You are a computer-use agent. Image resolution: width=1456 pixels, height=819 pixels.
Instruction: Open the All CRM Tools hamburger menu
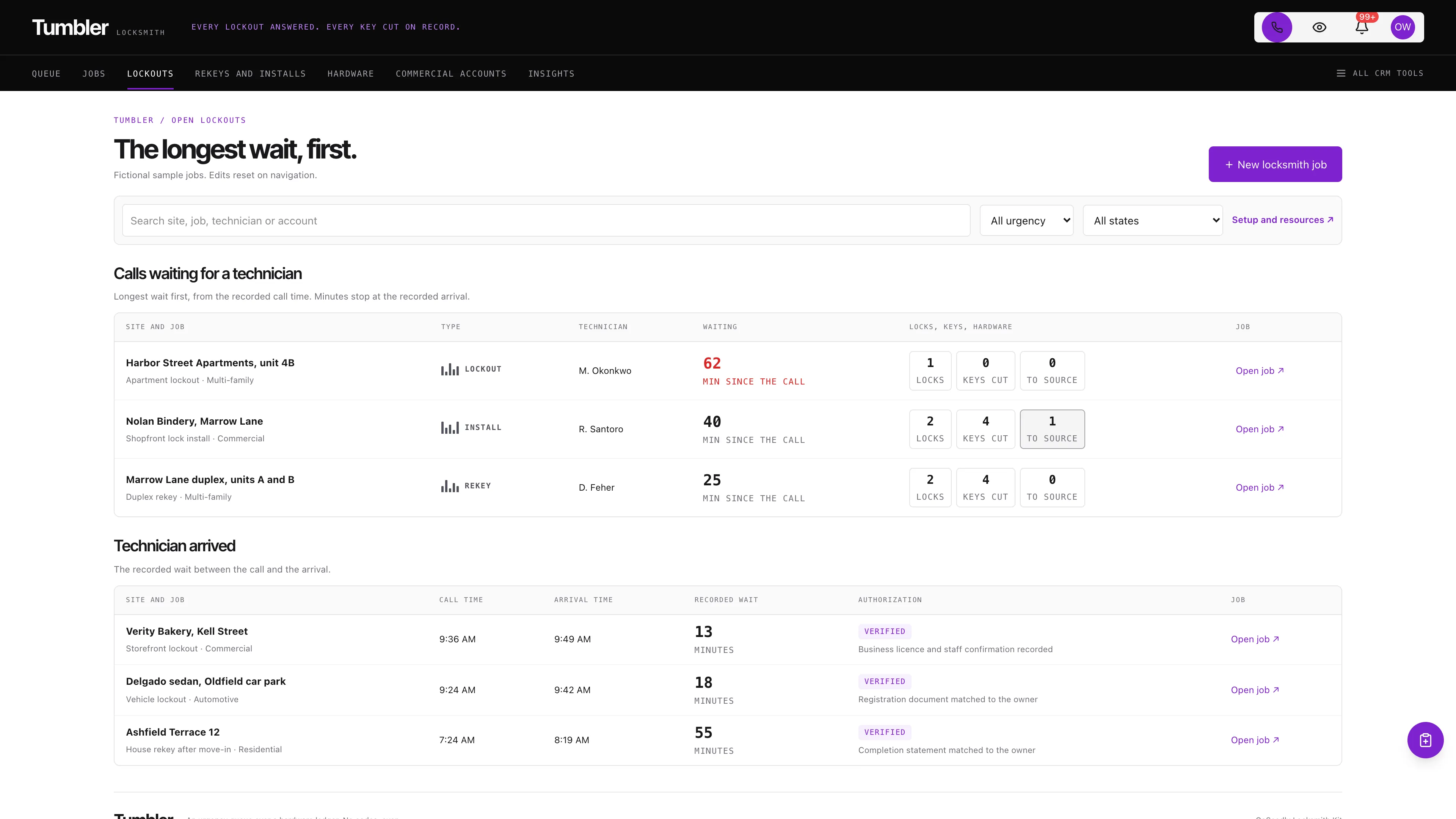(1380, 73)
